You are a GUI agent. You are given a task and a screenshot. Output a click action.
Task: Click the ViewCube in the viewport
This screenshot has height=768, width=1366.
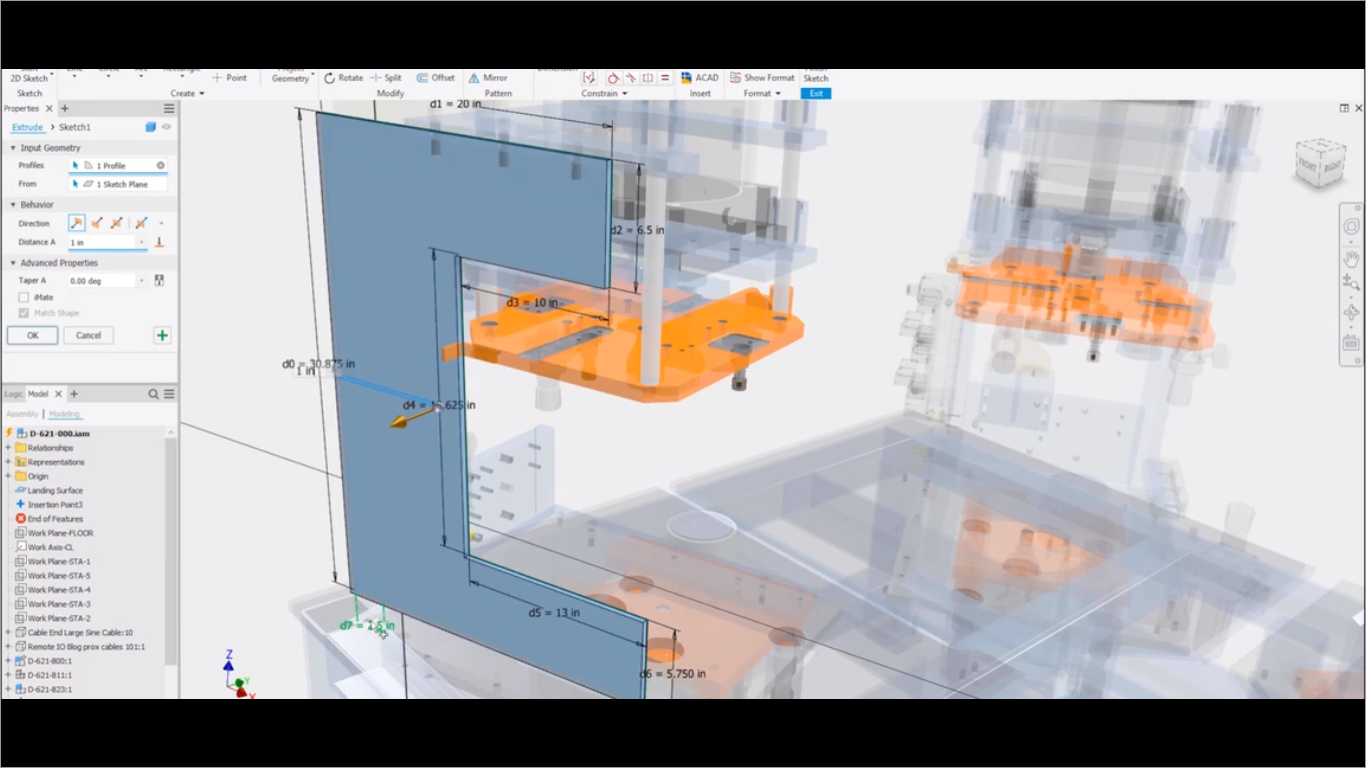pyautogui.click(x=1320, y=160)
